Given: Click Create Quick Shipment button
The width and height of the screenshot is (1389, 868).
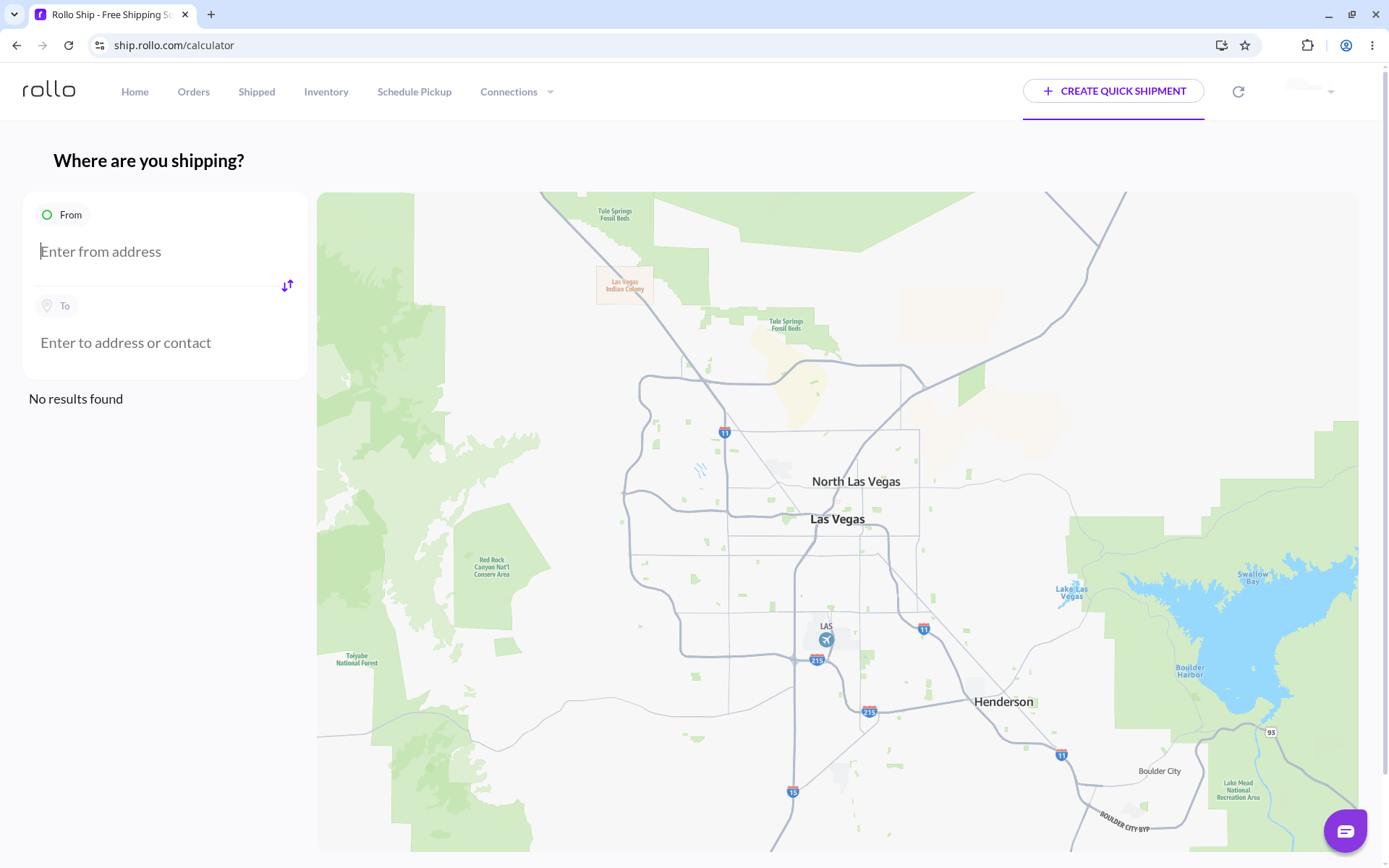Looking at the screenshot, I should [1113, 91].
